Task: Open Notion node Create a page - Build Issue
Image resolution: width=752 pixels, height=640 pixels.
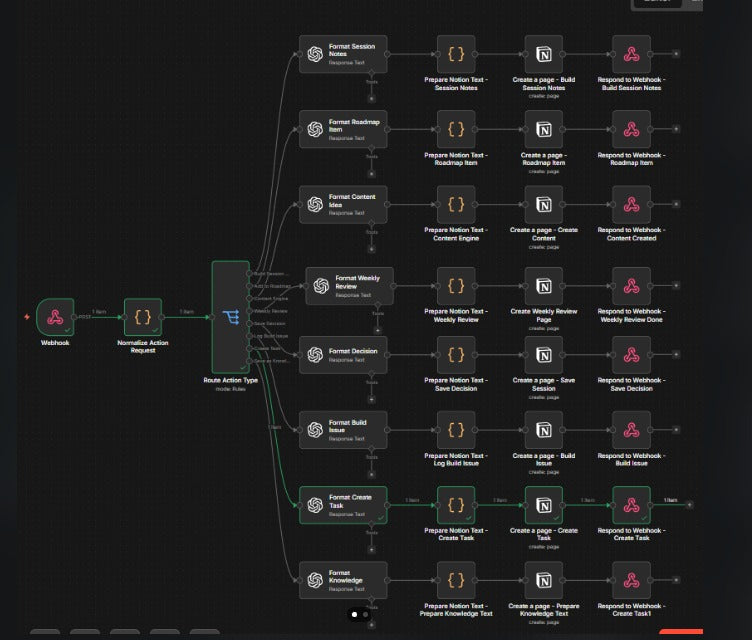Action: 544,430
